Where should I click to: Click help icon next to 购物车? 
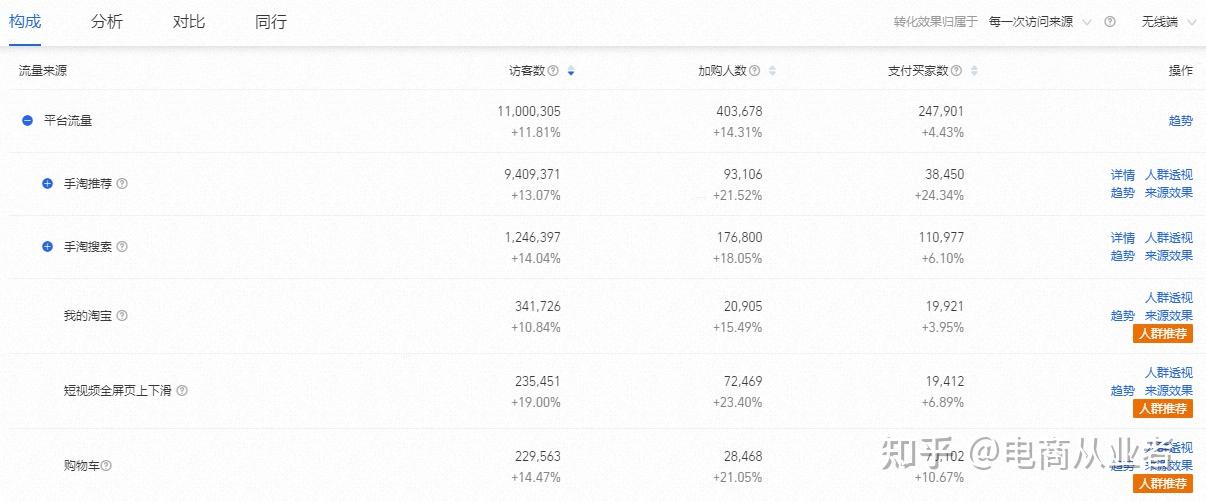pos(106,466)
